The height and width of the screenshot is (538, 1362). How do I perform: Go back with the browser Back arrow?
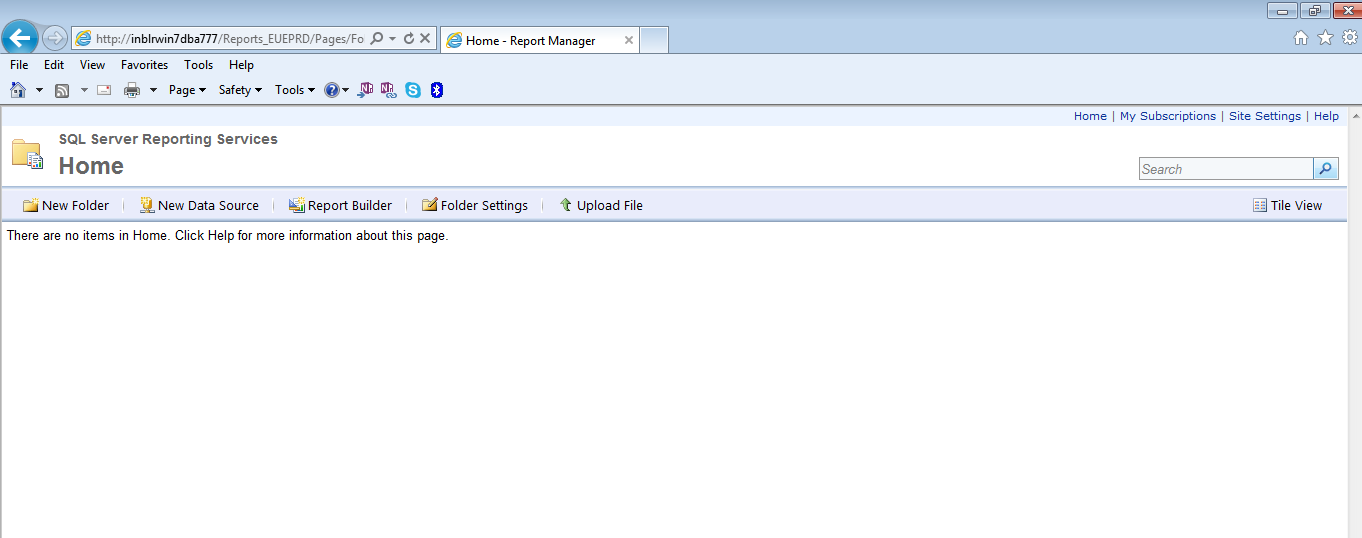[x=20, y=39]
